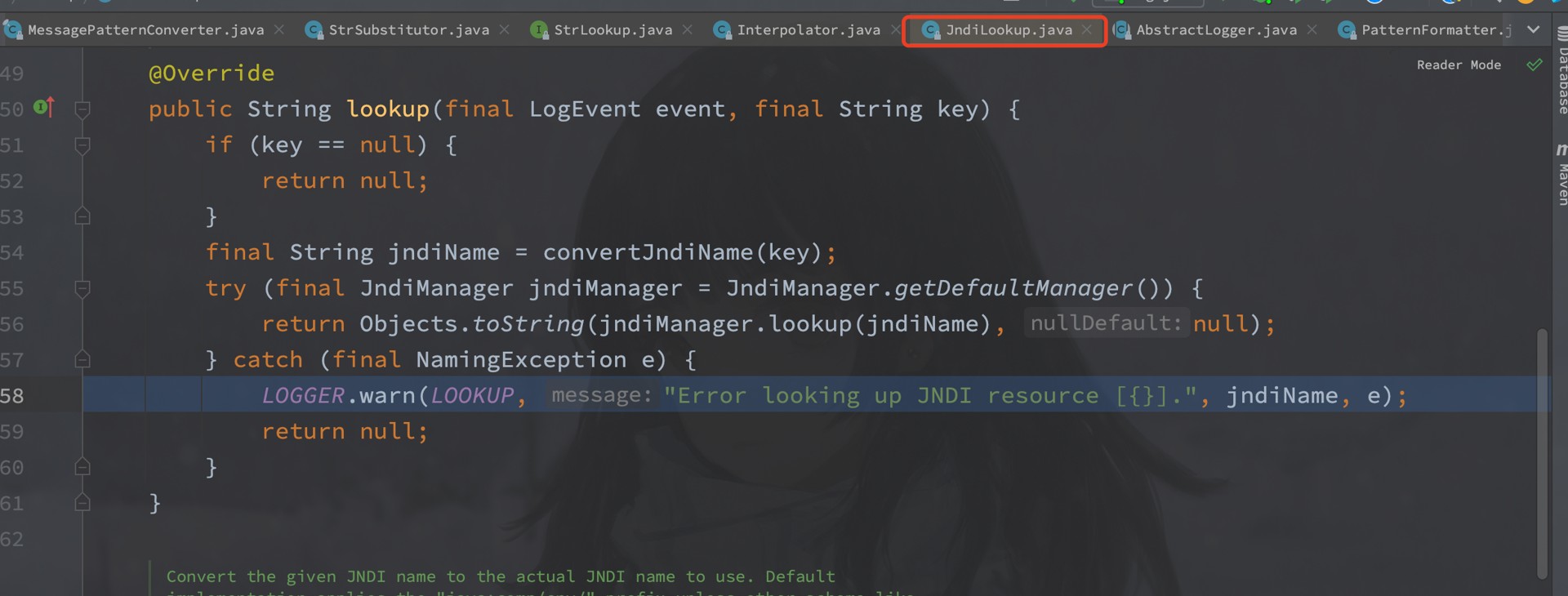Image resolution: width=1568 pixels, height=596 pixels.
Task: Select the StrLookup.java tab
Action: [612, 30]
